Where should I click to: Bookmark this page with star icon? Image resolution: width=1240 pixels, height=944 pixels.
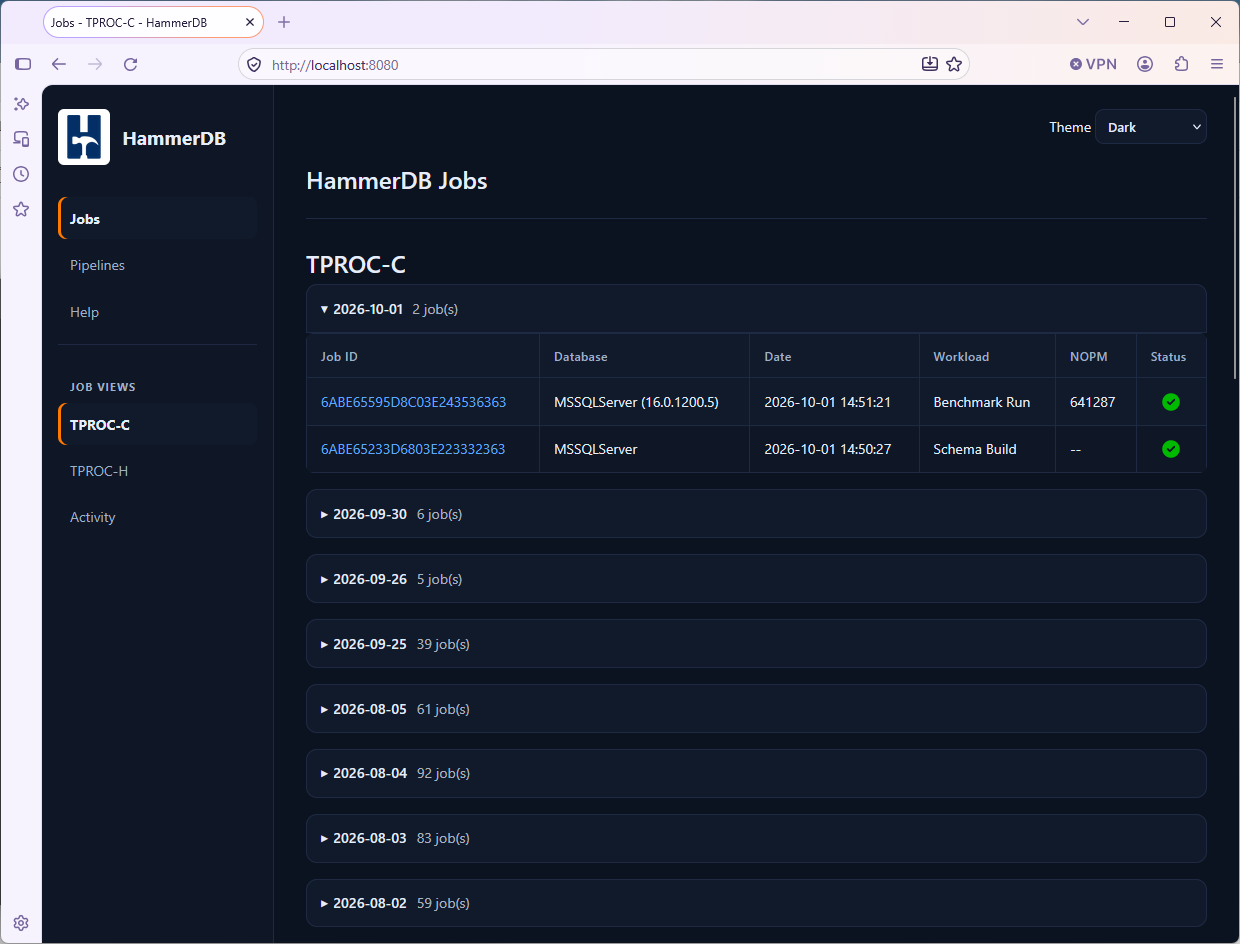click(954, 64)
